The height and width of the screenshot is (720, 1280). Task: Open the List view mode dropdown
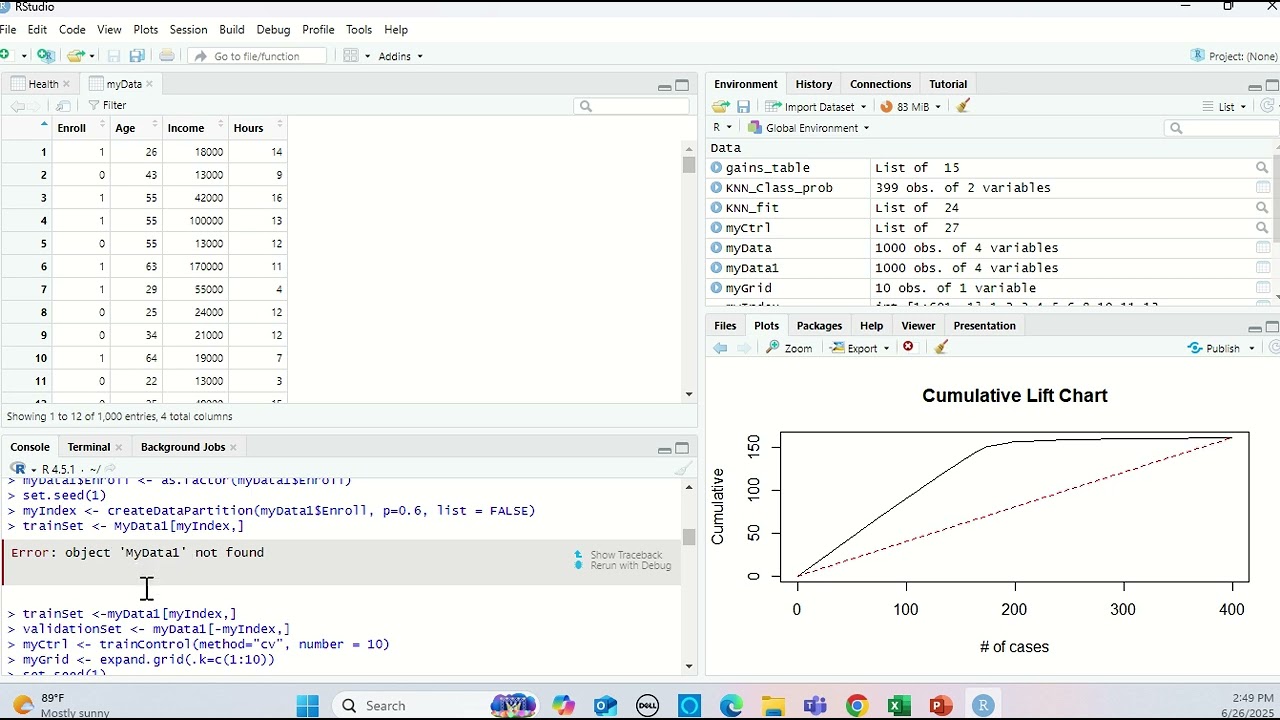(1224, 106)
